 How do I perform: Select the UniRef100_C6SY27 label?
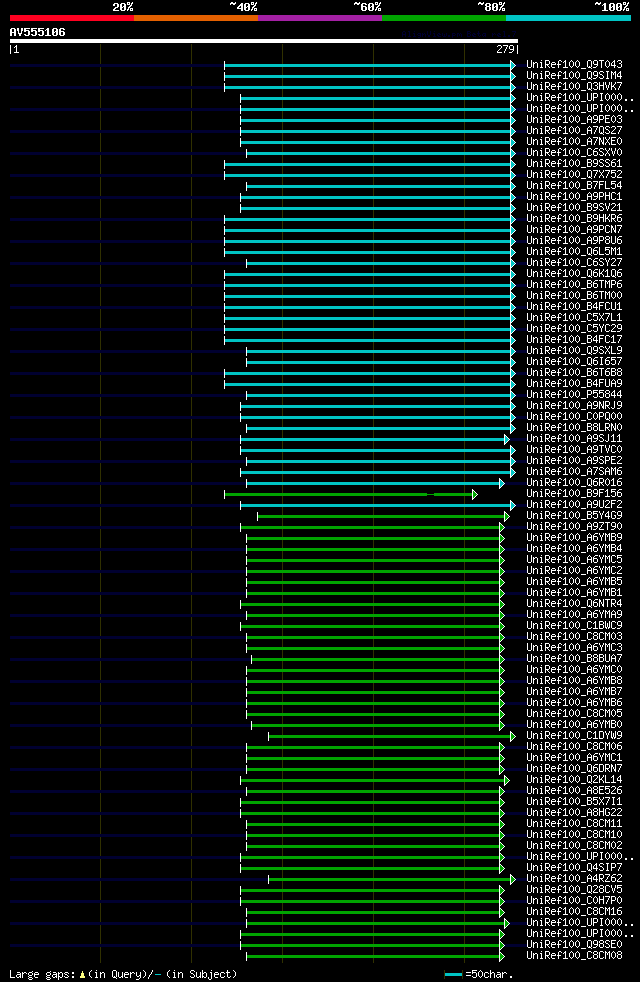[574, 263]
